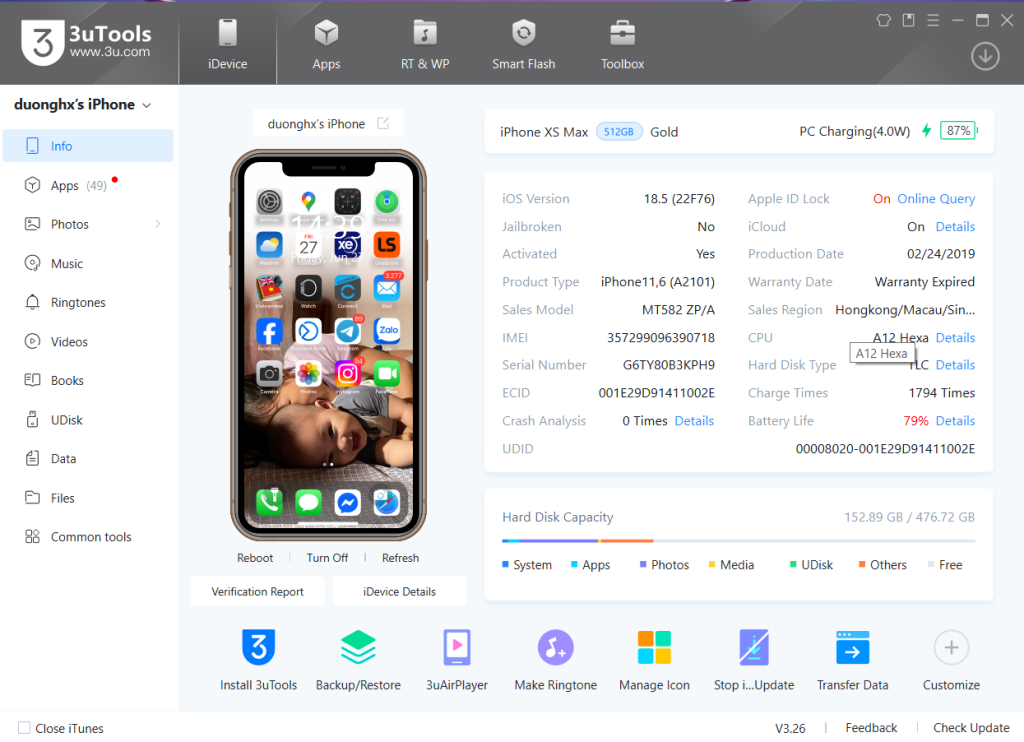The width and height of the screenshot is (1024, 742).
Task: Open the Smart Flash tab
Action: [x=523, y=44]
